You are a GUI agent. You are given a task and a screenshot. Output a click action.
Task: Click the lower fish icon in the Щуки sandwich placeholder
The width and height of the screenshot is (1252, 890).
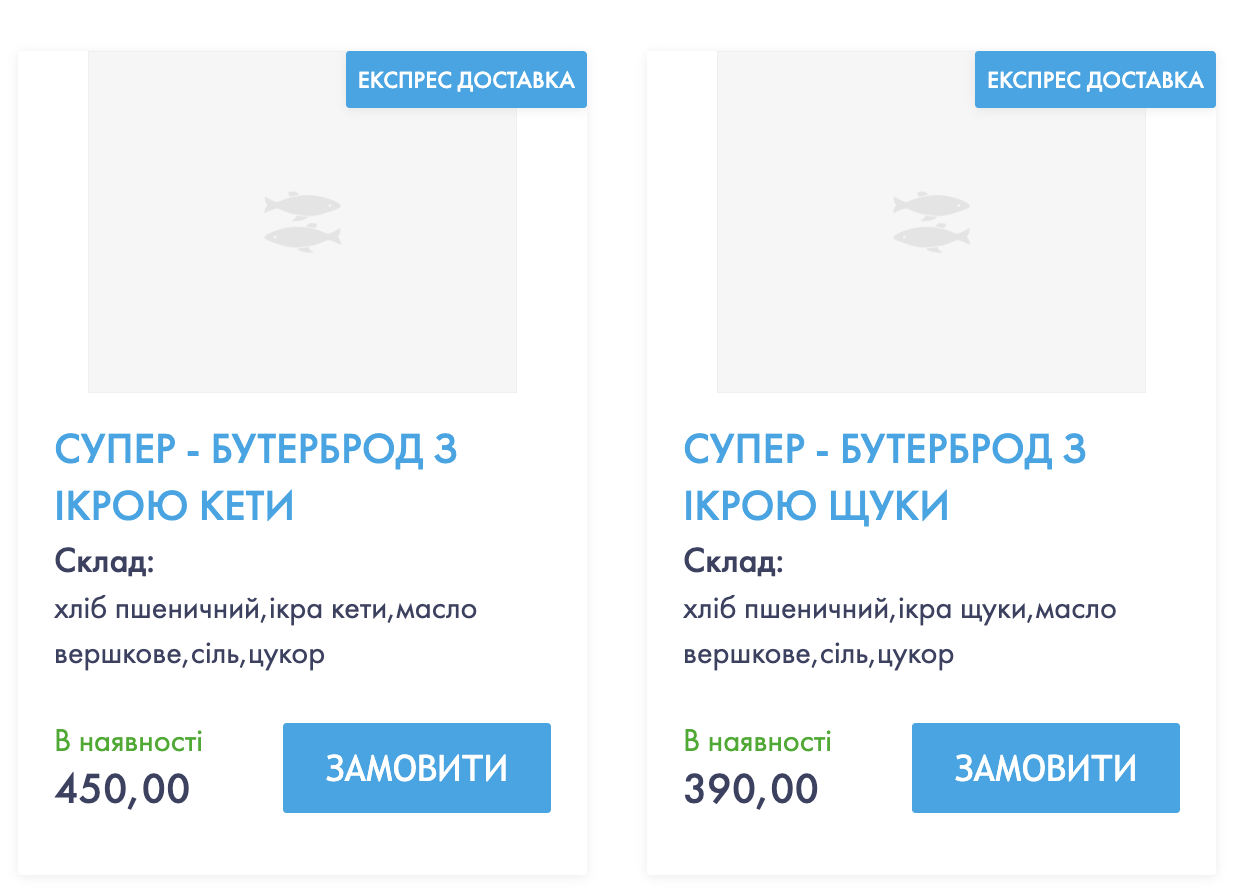931,238
